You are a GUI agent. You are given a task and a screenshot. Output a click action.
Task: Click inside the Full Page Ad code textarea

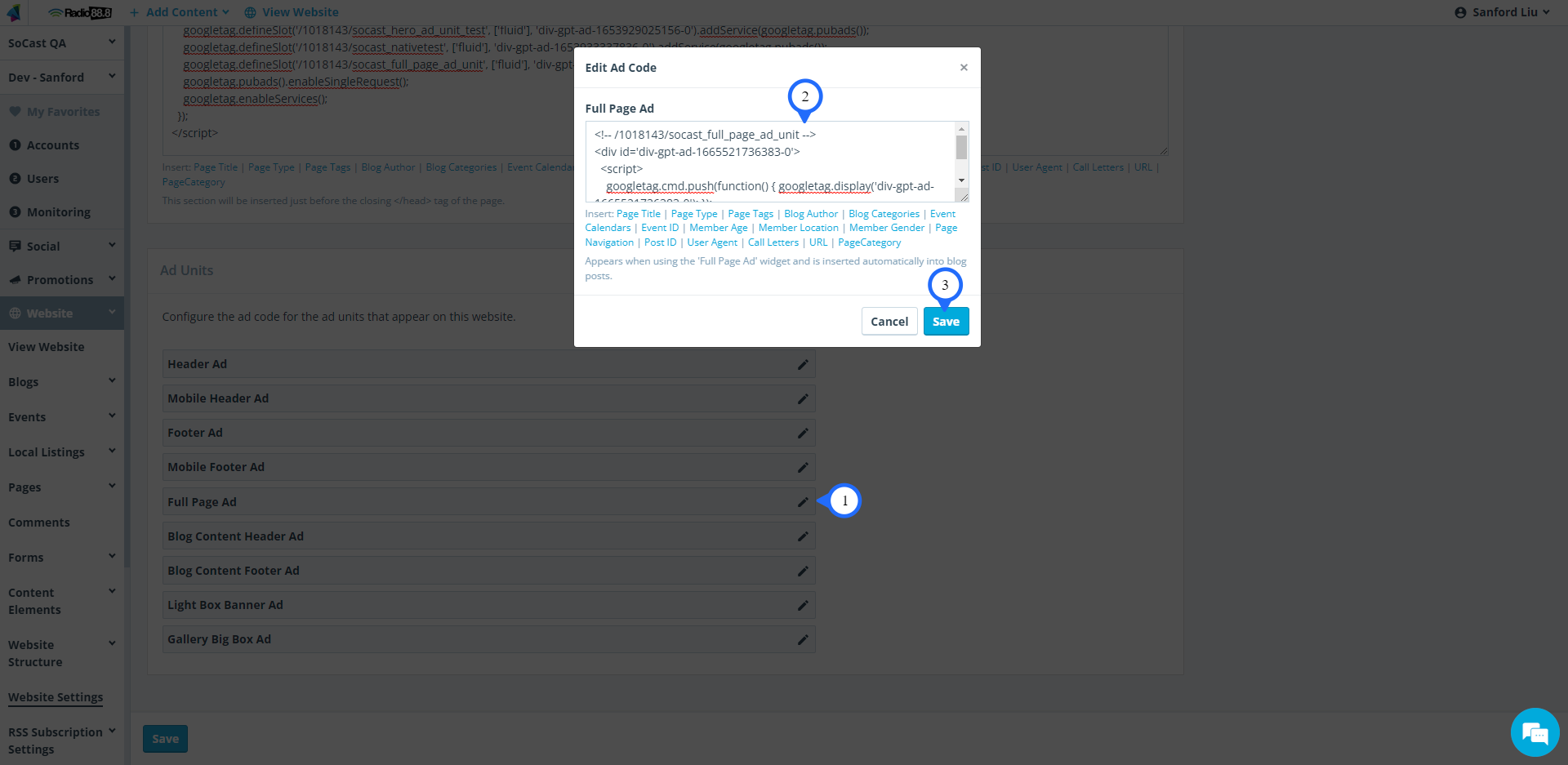(770, 162)
